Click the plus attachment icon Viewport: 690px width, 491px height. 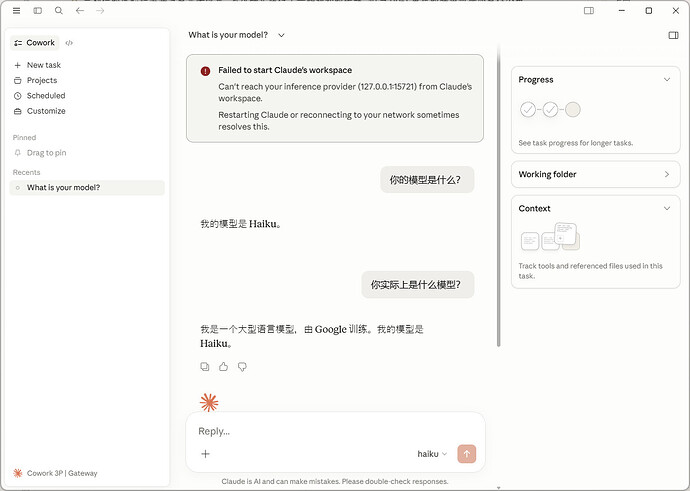[x=205, y=454]
